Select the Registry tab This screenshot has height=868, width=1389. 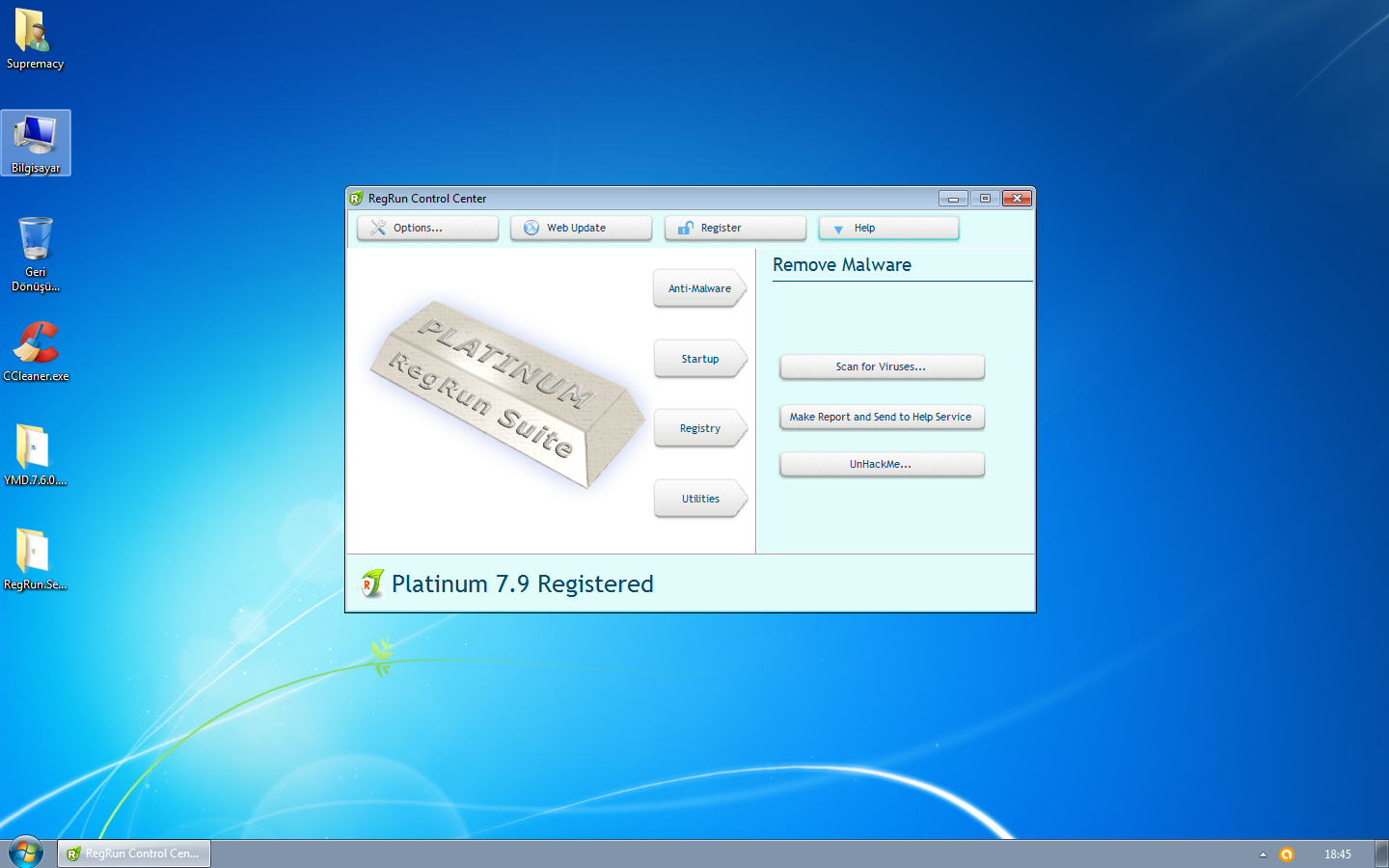click(700, 428)
